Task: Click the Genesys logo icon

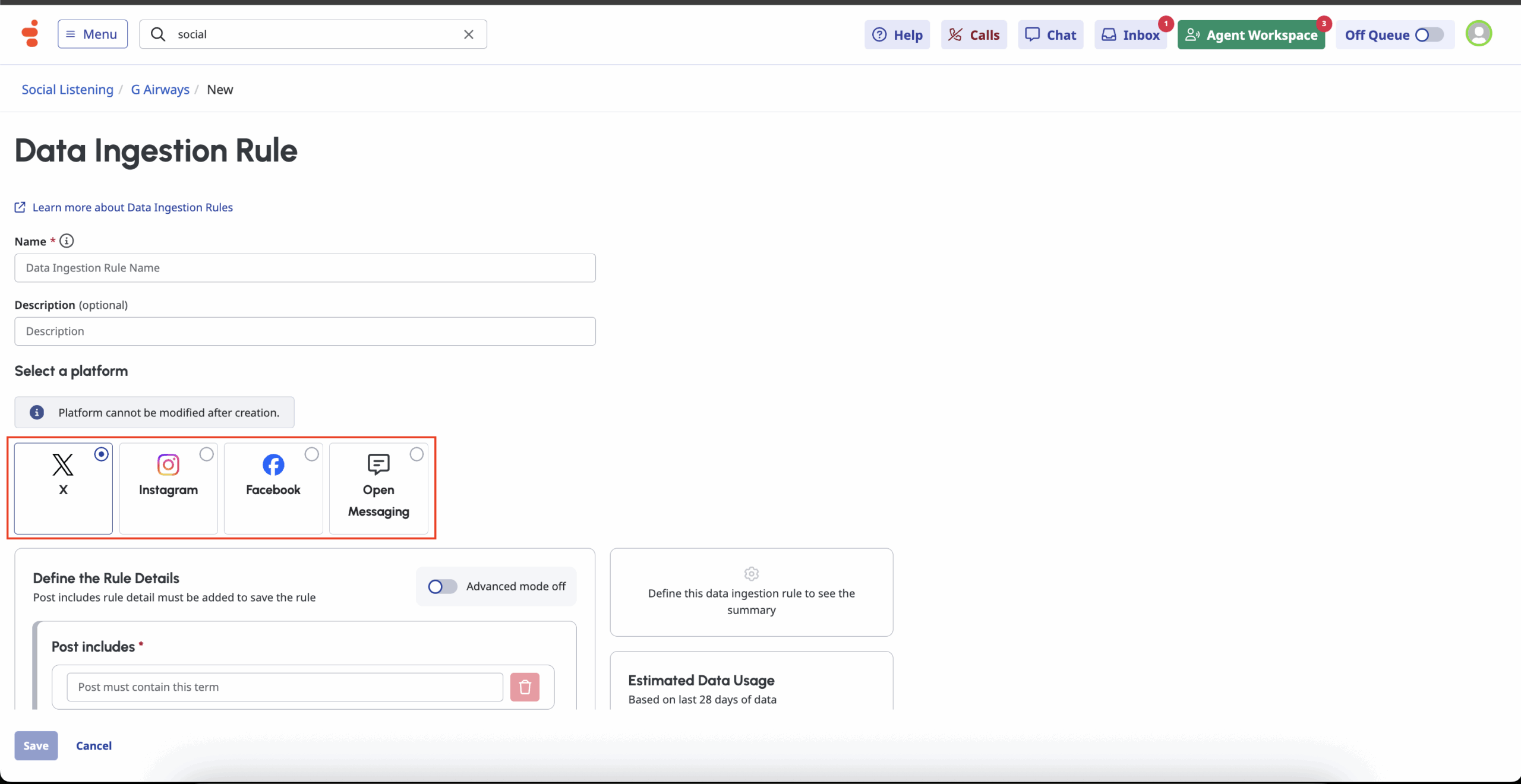Action: coord(30,33)
